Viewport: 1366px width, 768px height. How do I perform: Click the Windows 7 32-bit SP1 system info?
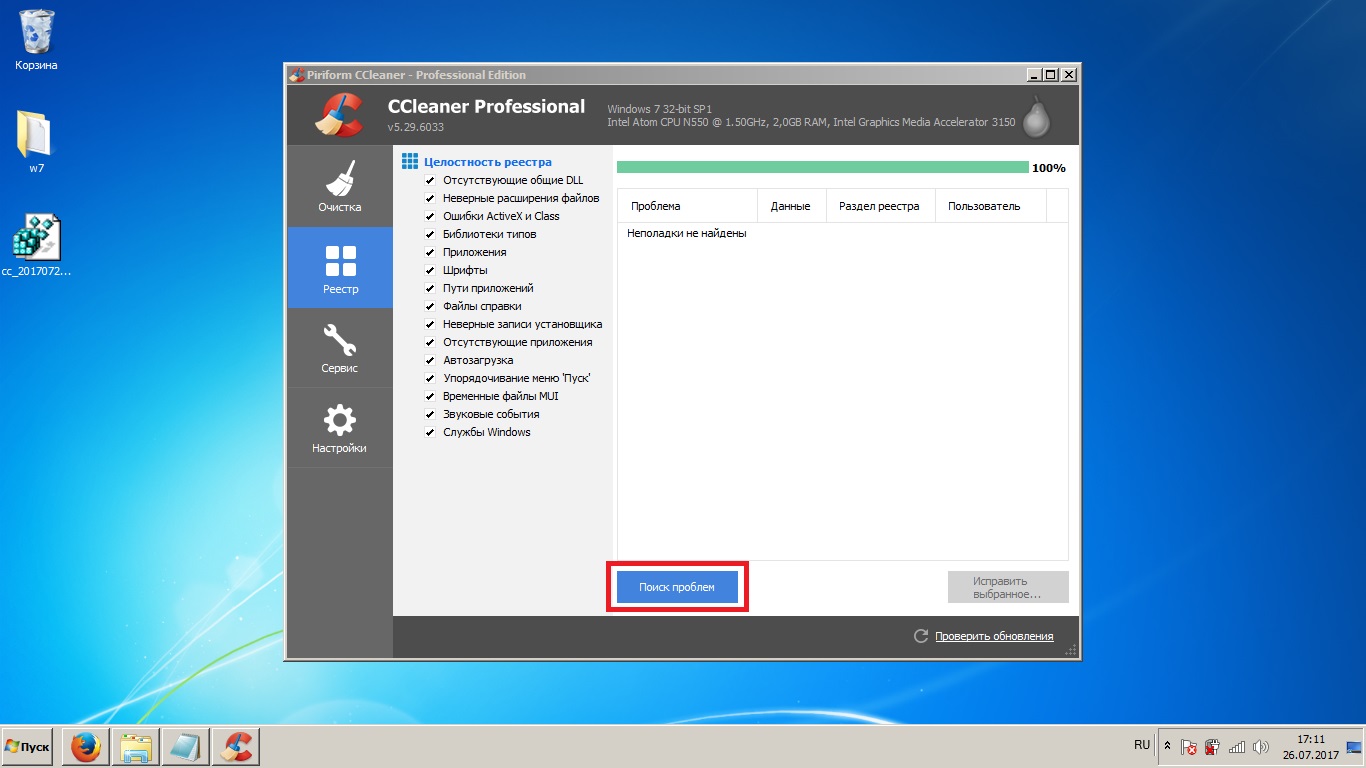(x=659, y=108)
